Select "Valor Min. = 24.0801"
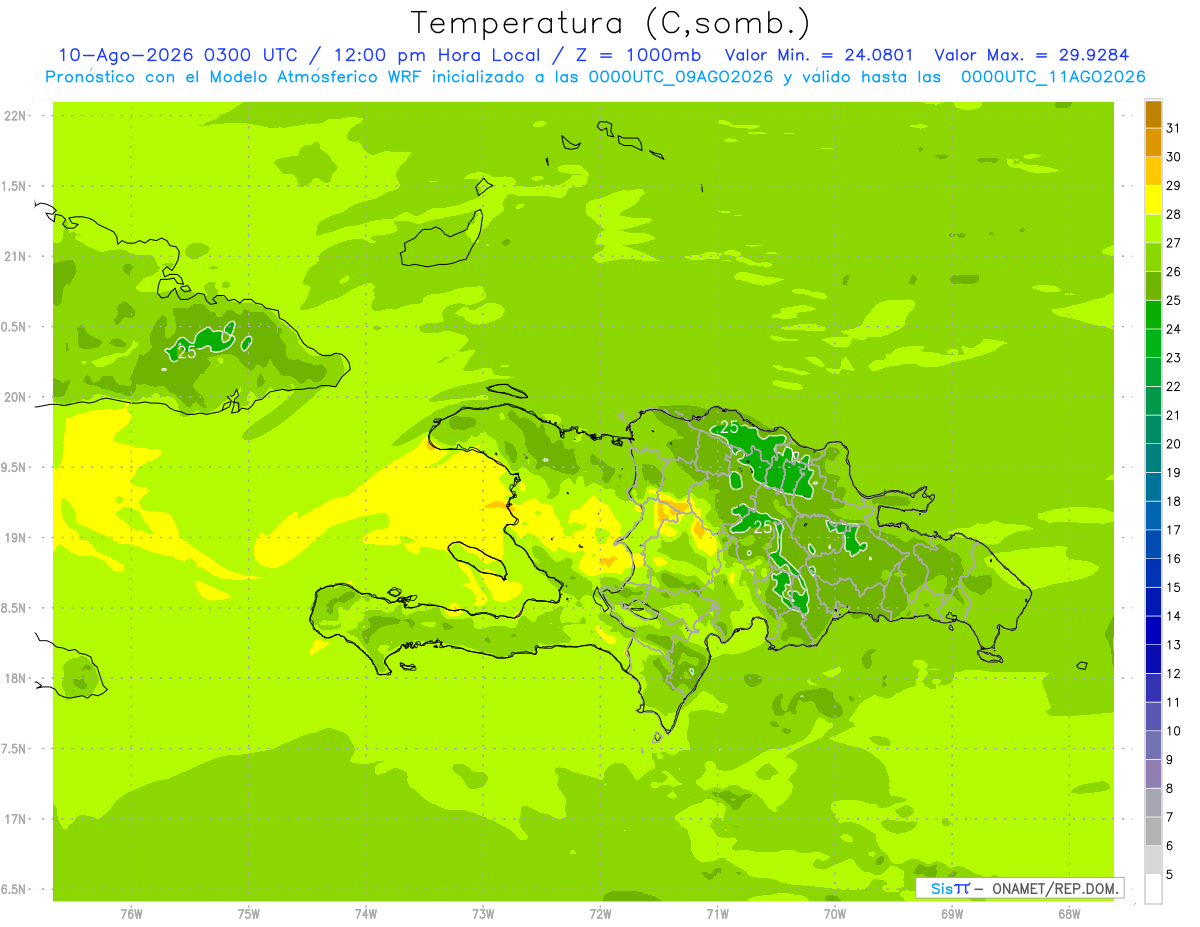 (x=818, y=55)
